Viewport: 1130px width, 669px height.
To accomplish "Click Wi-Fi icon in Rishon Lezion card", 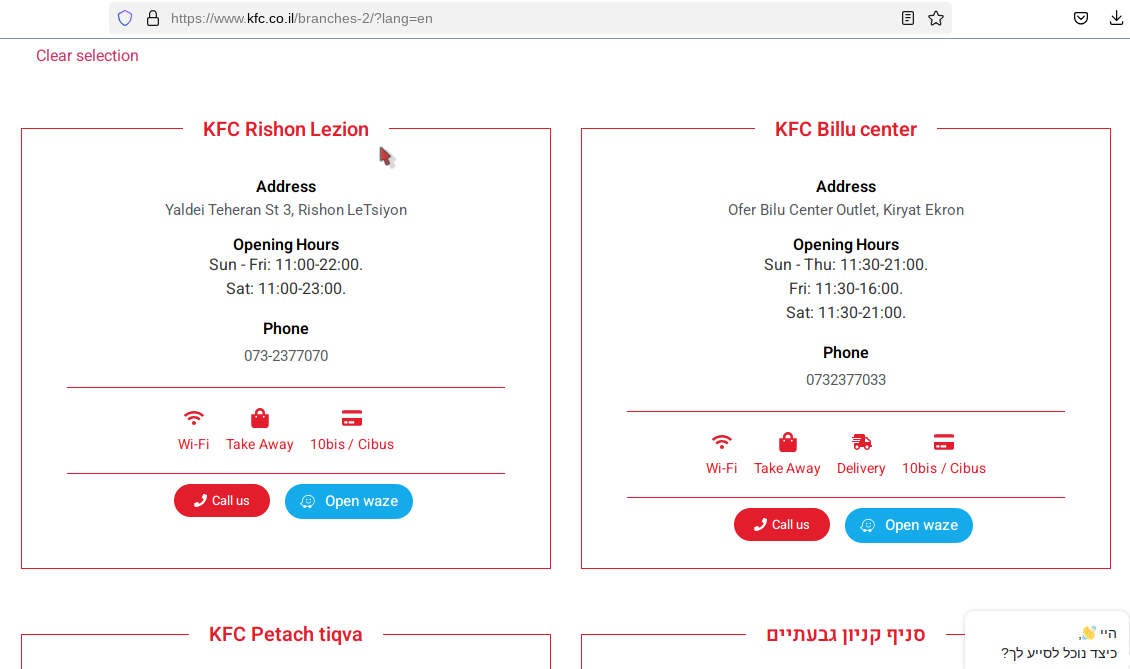I will pyautogui.click(x=194, y=418).
